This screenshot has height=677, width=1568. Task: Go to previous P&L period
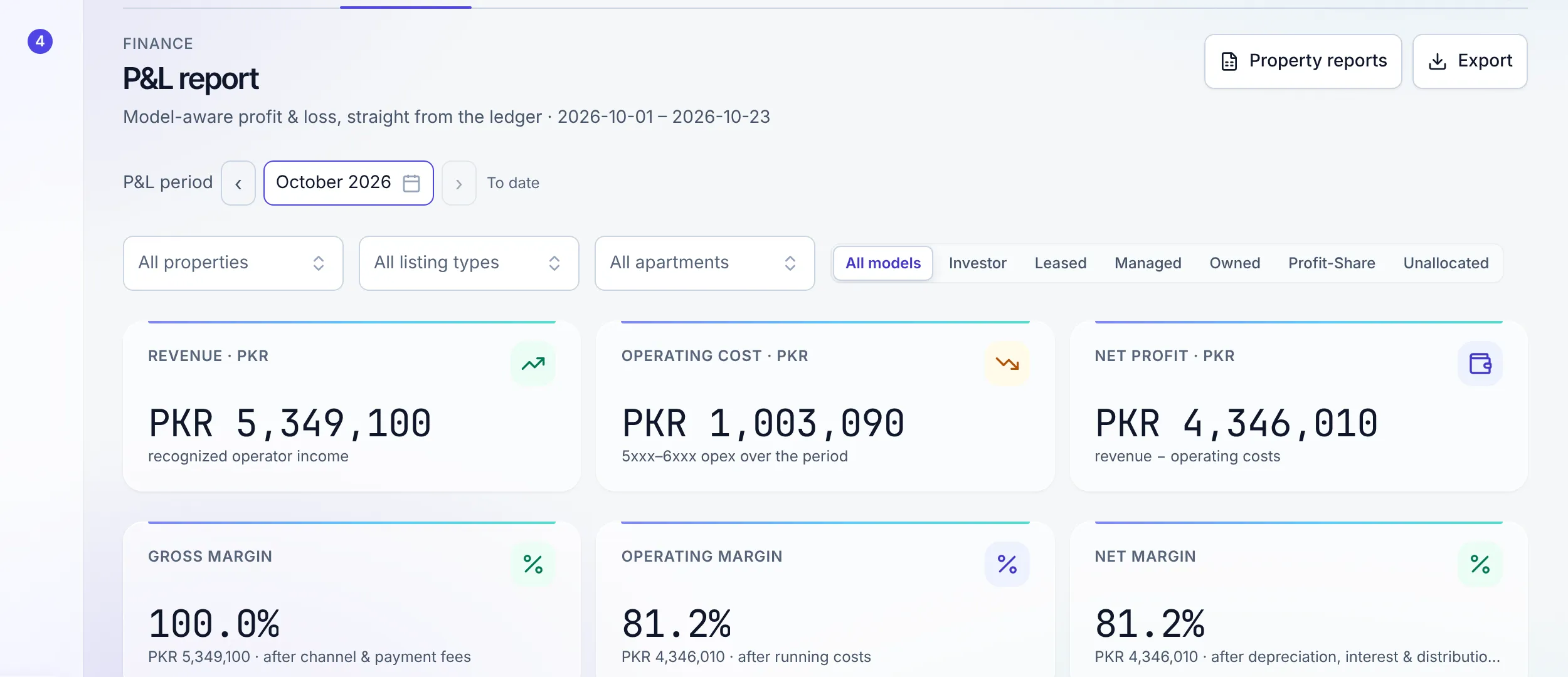238,183
